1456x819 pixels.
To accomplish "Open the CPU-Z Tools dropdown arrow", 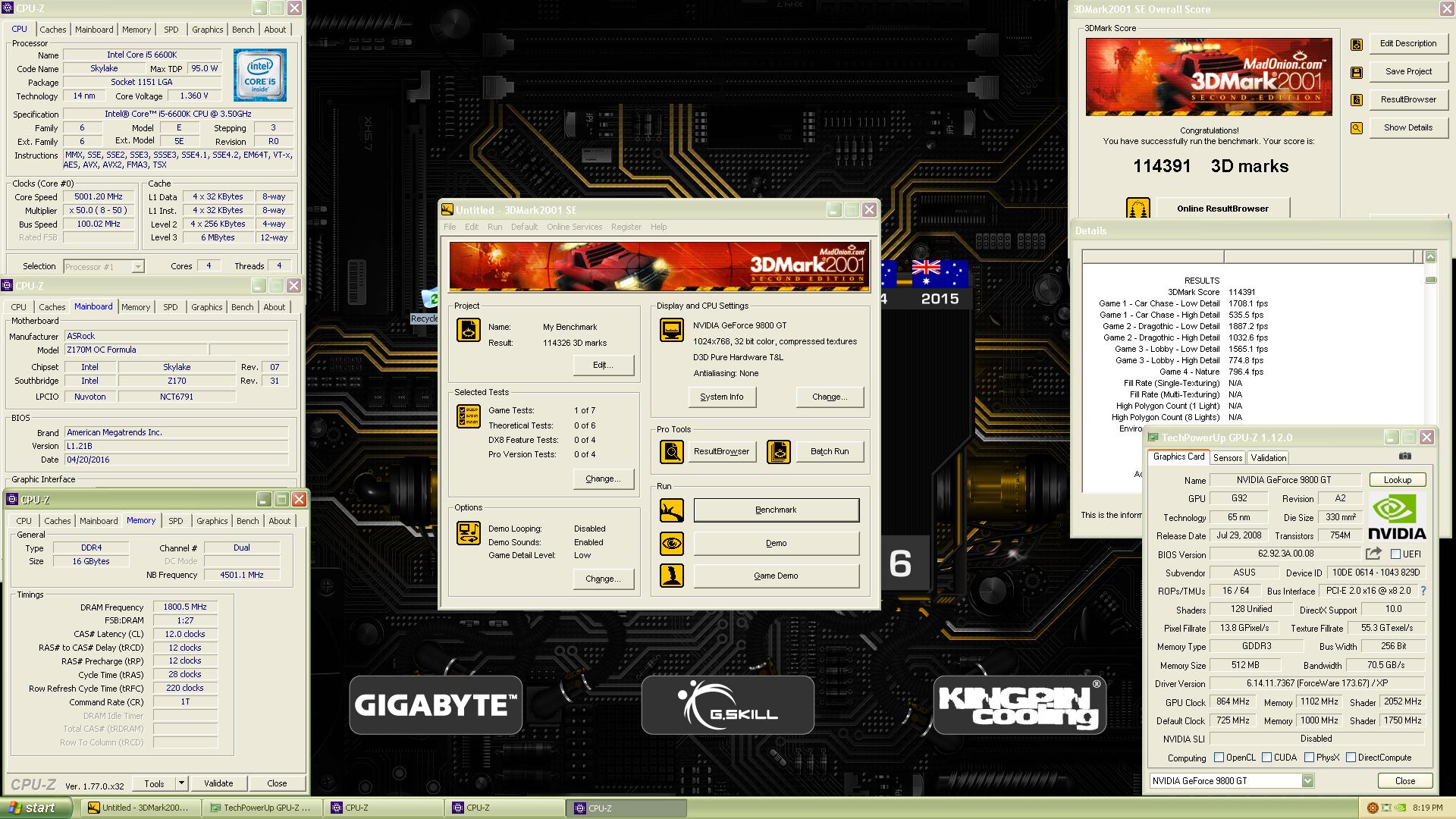I will point(181,783).
